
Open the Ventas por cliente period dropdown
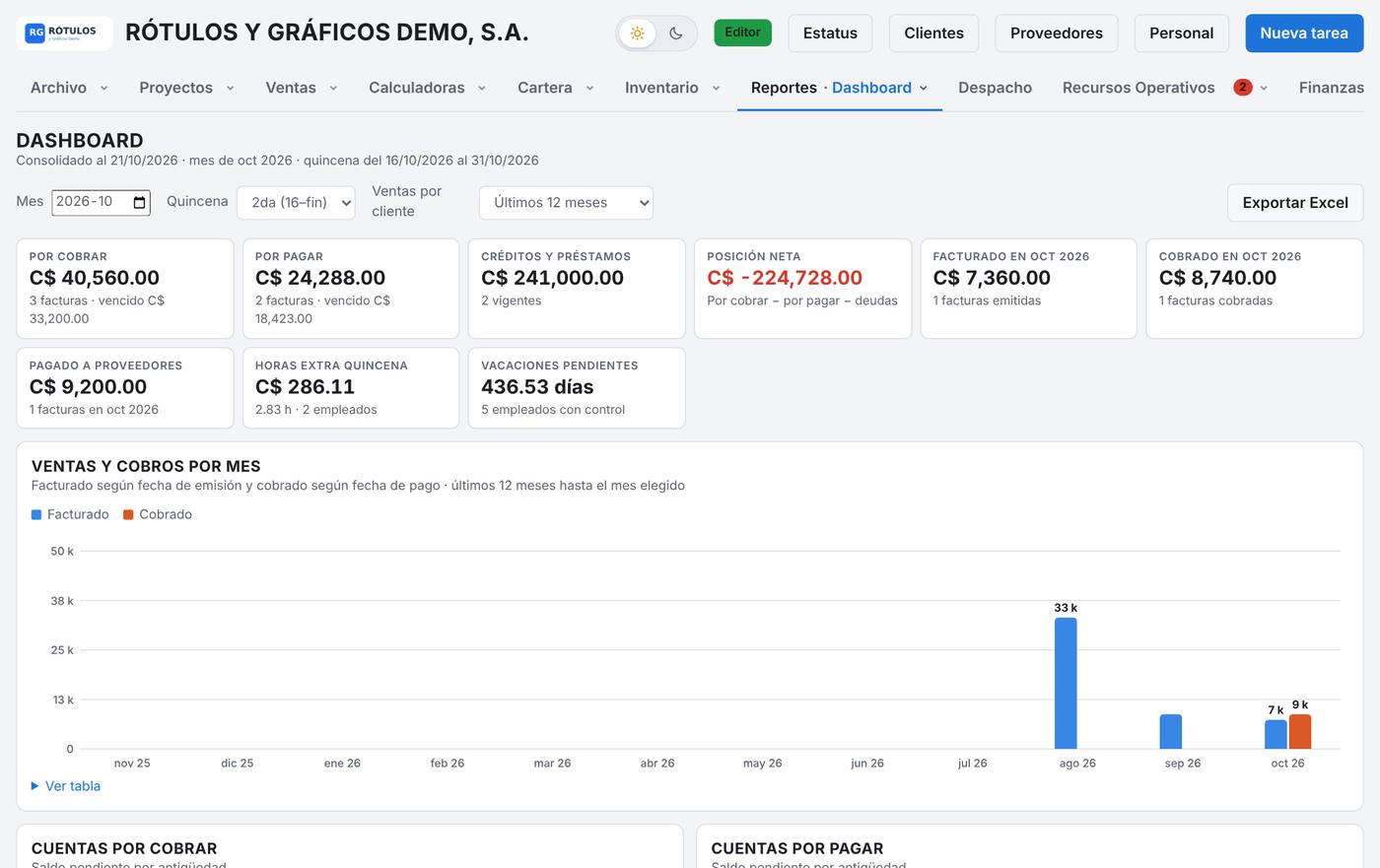(x=566, y=202)
